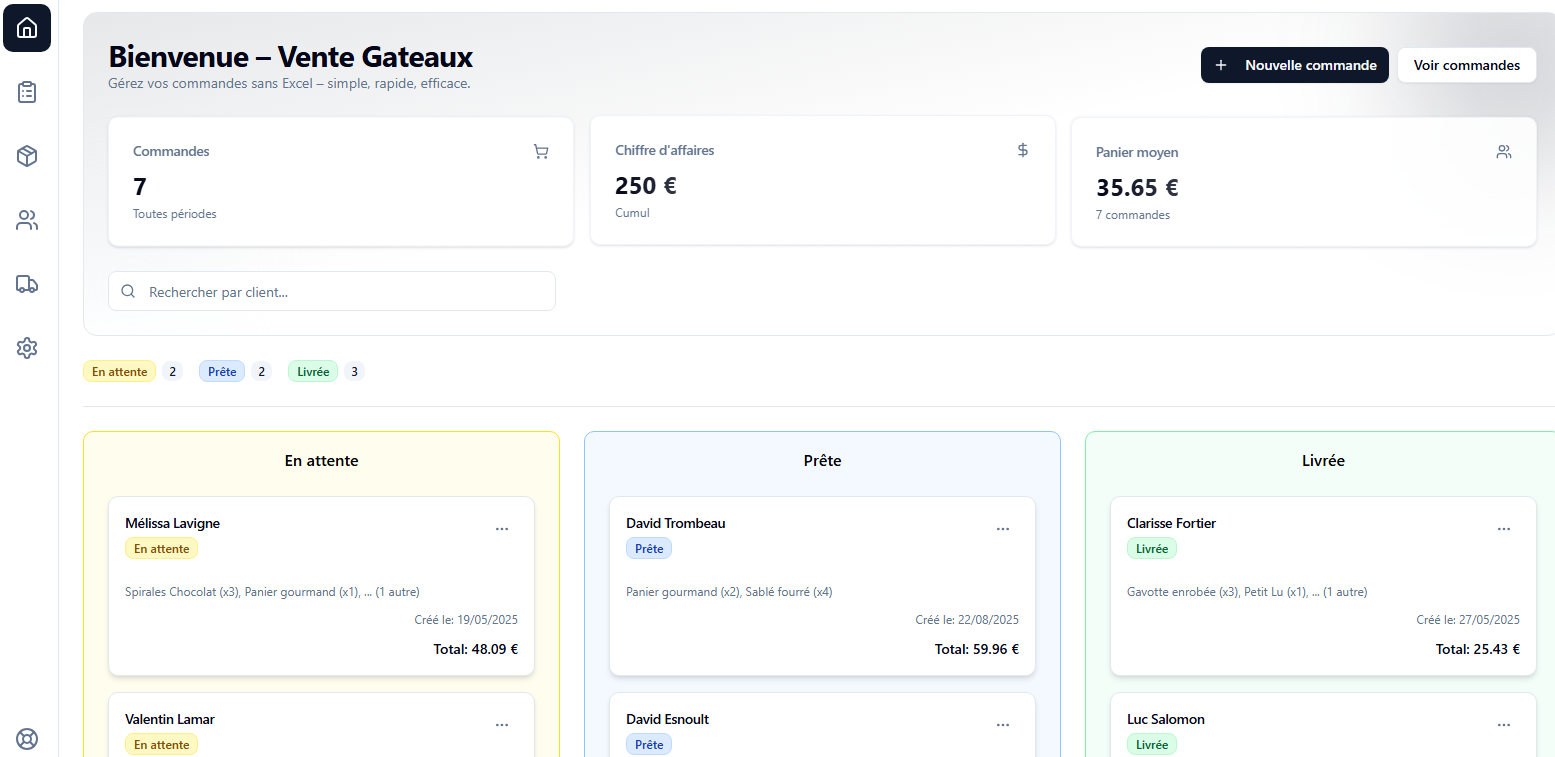Click the help lifebuoy icon at sidebar bottom
The image size is (1555, 757).
[26, 739]
